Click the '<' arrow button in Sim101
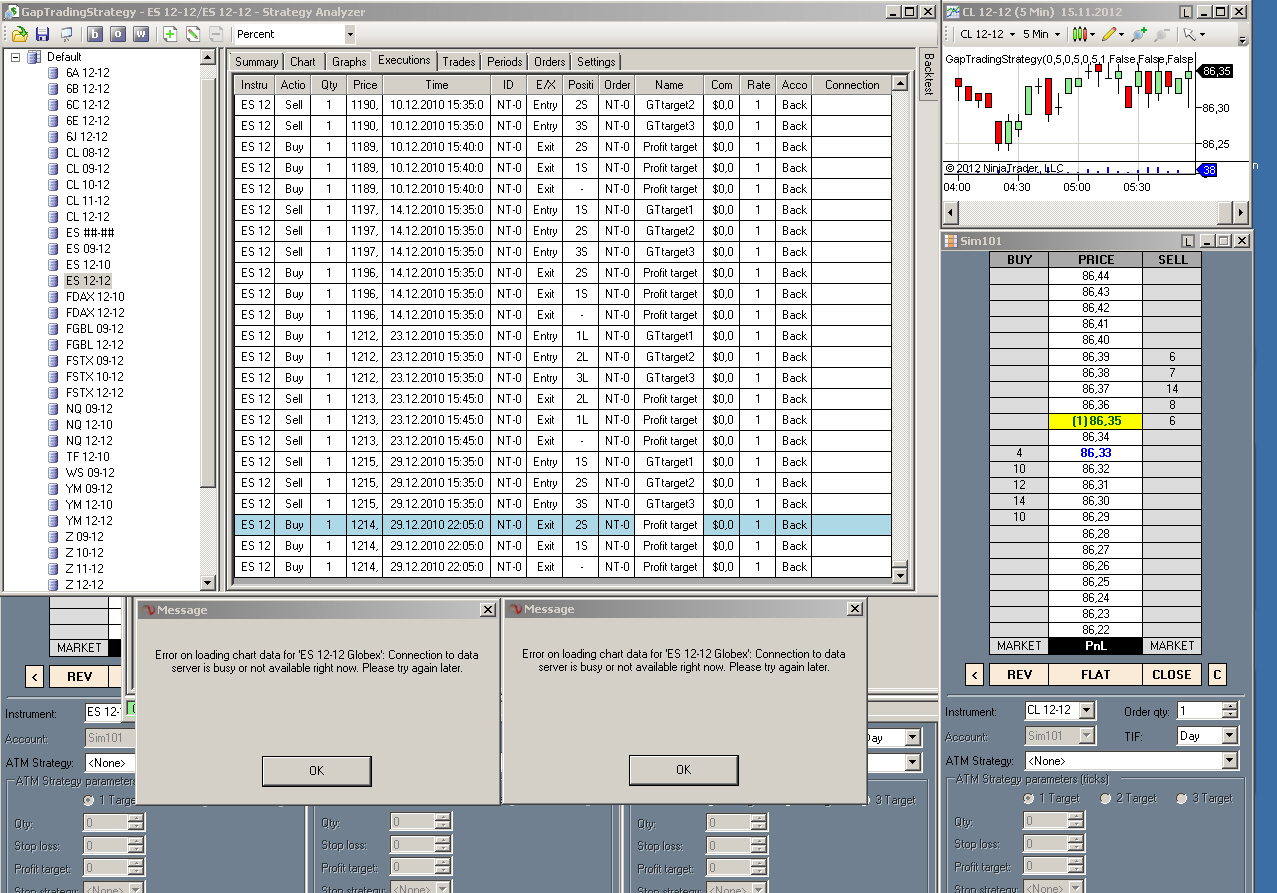The width and height of the screenshot is (1277, 893). coord(975,675)
